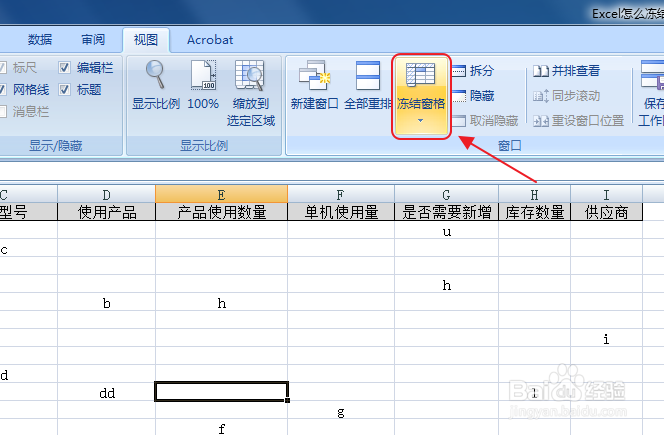Image resolution: width=664 pixels, height=435 pixels.
Task: Select the 视图 tab
Action: (x=146, y=40)
